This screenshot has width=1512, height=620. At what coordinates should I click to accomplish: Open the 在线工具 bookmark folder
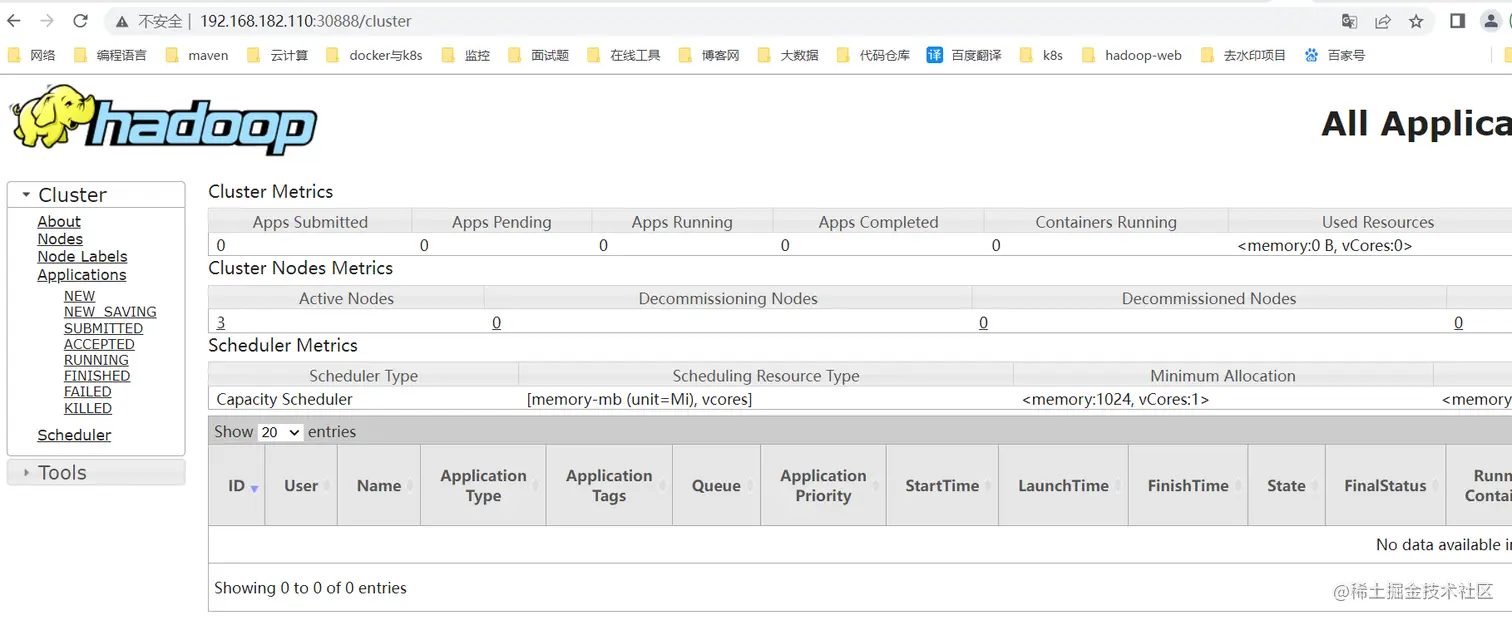[x=624, y=55]
